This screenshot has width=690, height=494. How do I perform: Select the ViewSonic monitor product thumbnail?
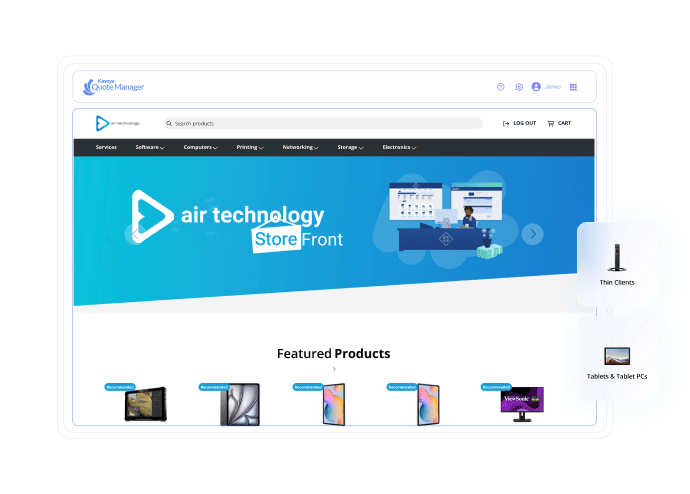point(521,405)
